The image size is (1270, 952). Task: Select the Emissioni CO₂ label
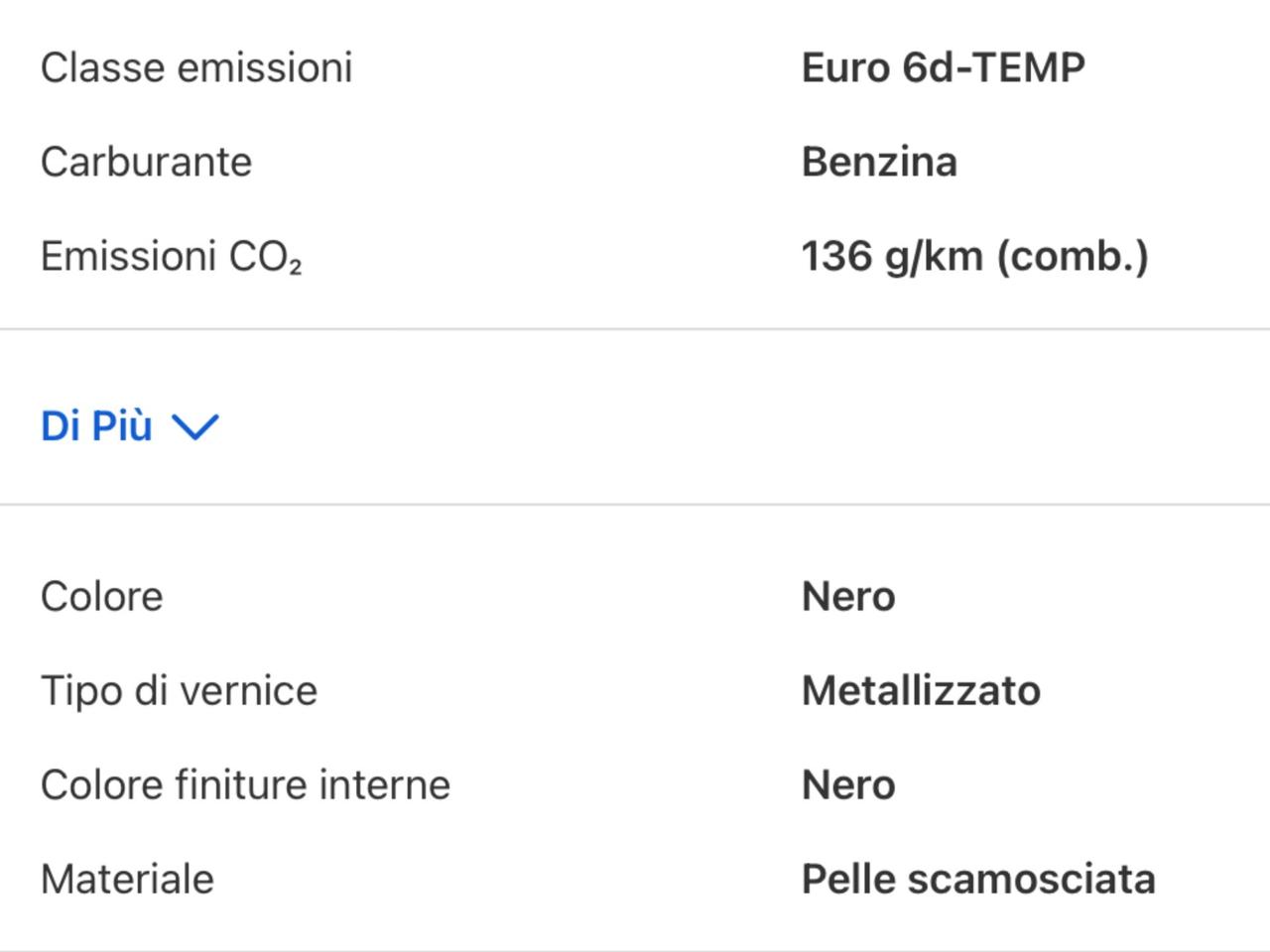[171, 256]
